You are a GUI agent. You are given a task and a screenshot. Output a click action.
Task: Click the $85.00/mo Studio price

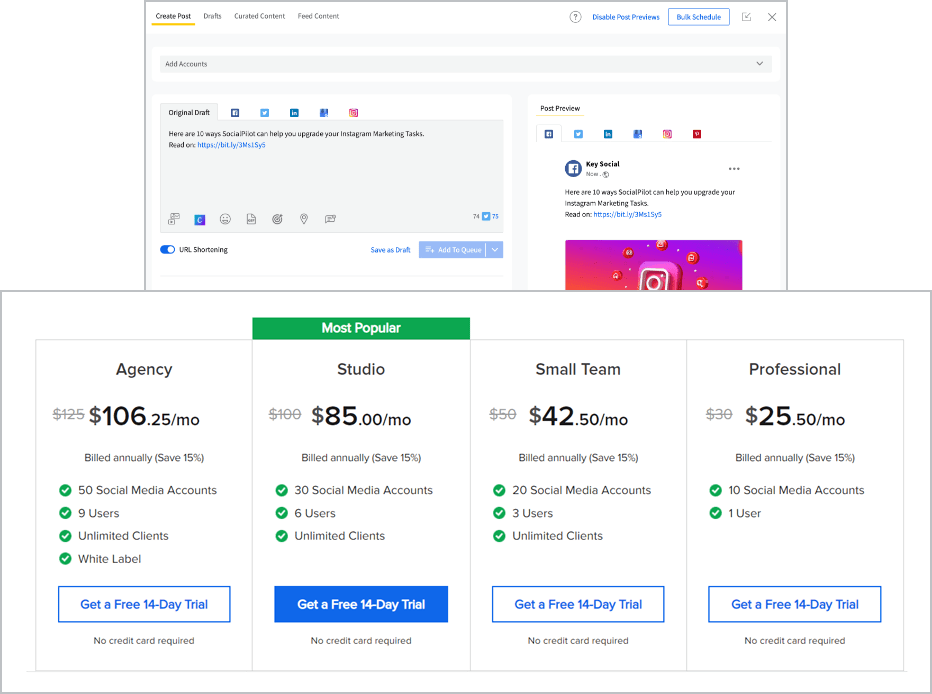pos(361,416)
